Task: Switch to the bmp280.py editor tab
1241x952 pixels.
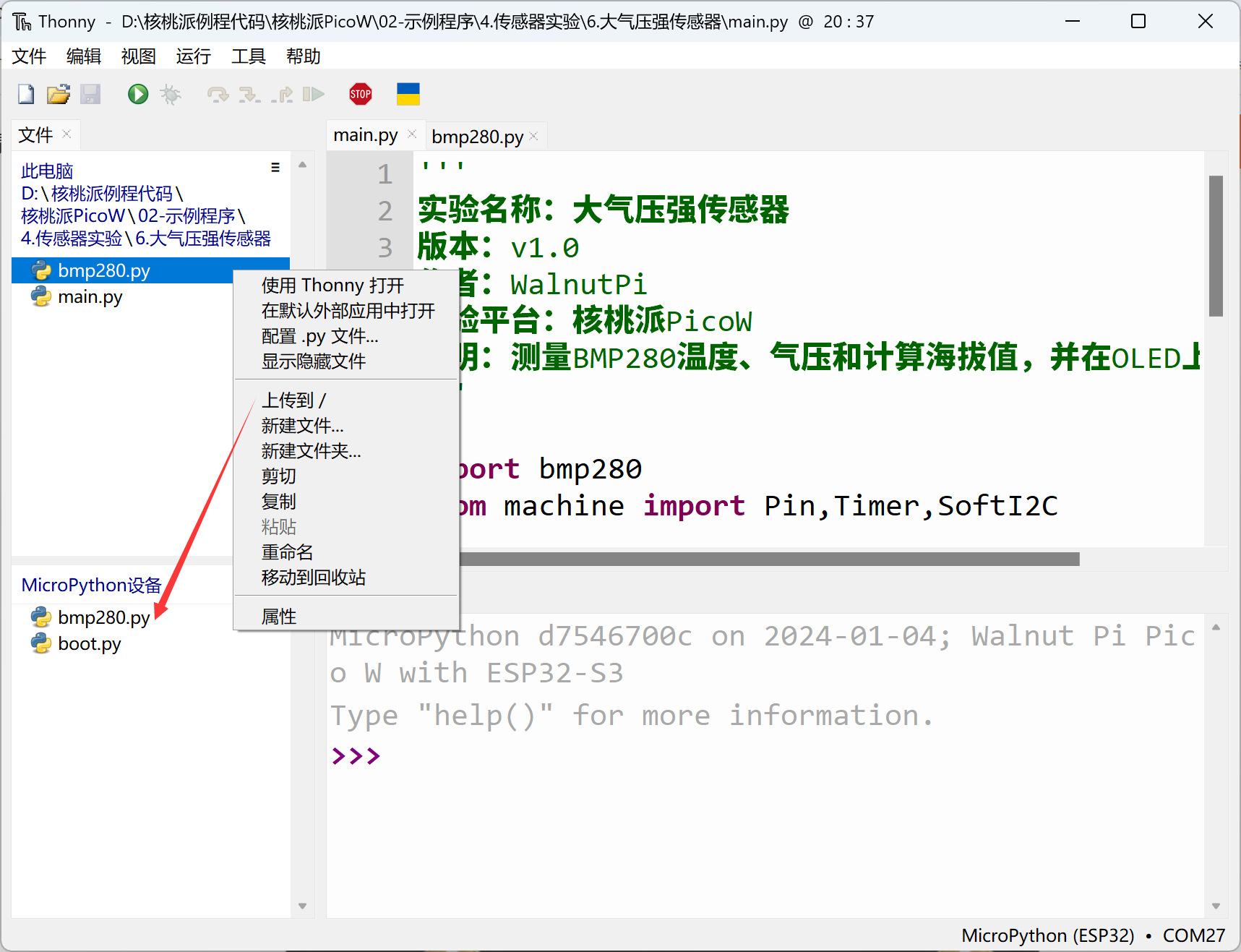Action: (x=477, y=137)
